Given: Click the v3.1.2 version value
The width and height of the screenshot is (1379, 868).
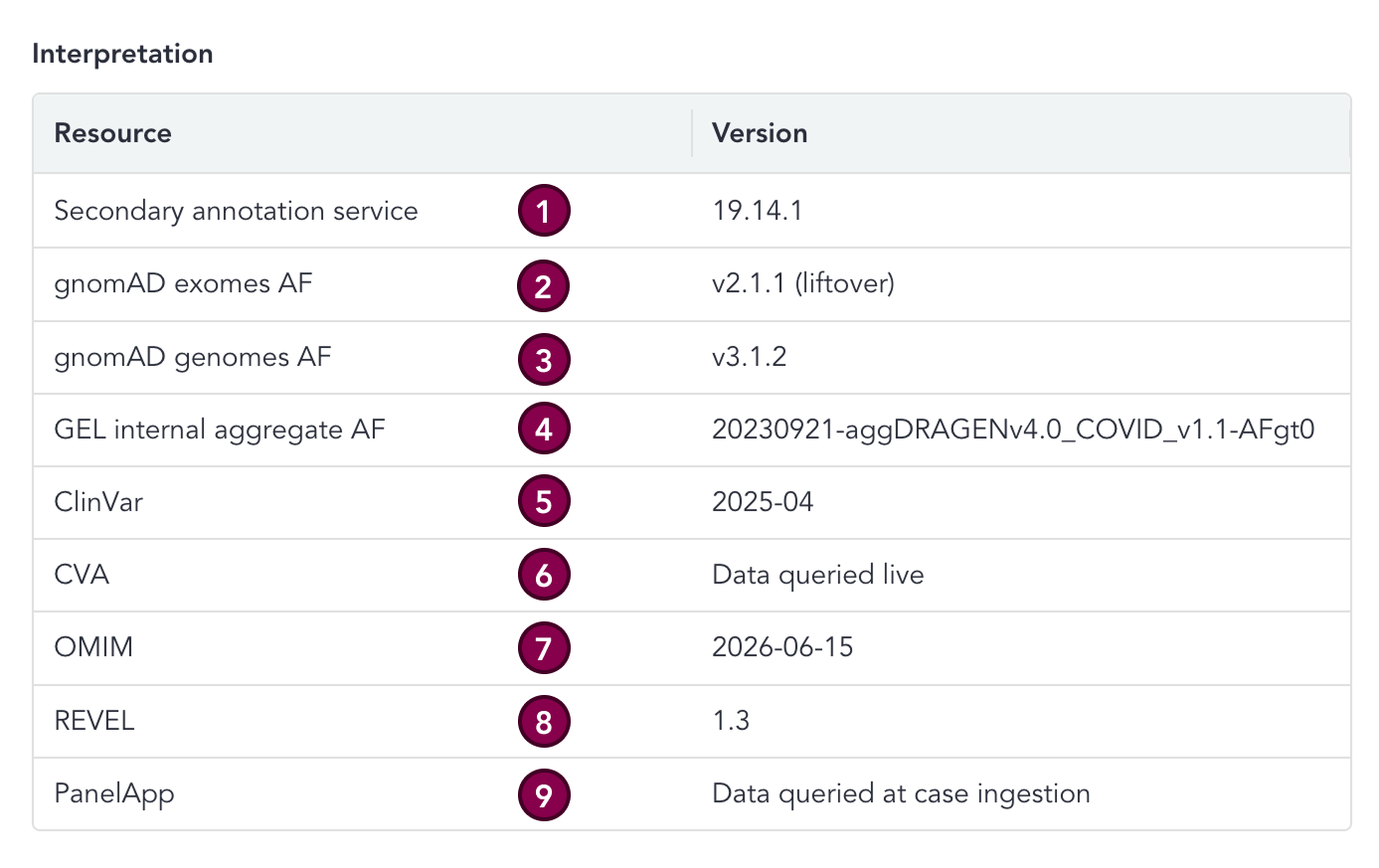Looking at the screenshot, I should click(x=750, y=356).
